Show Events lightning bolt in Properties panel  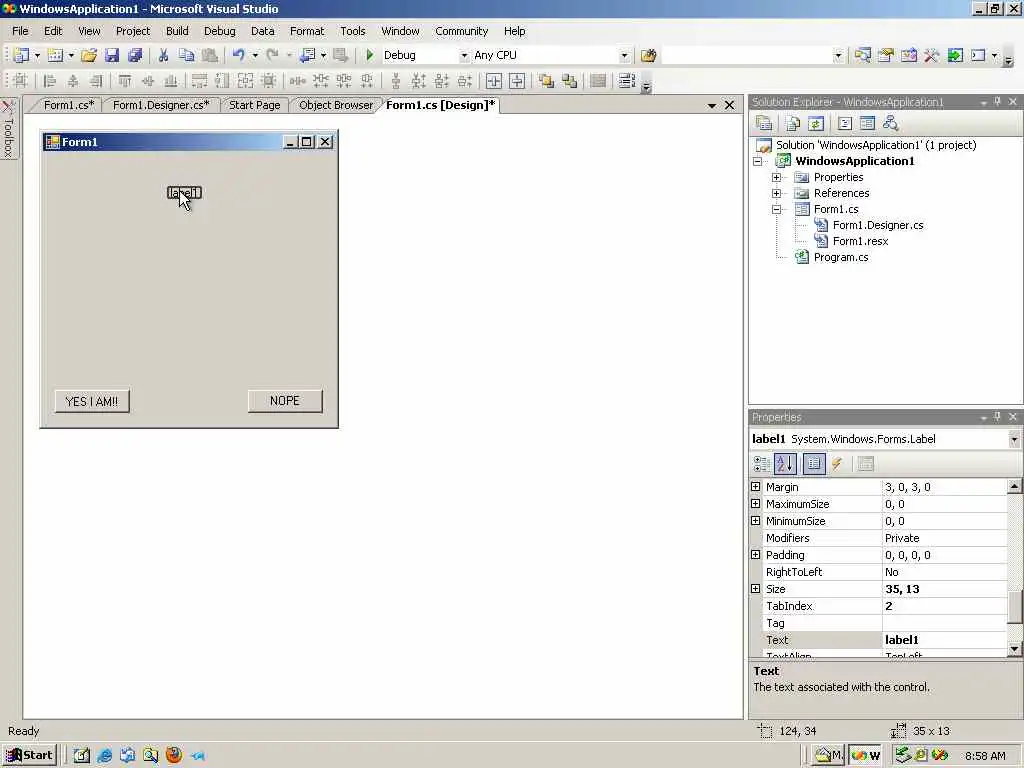837,464
